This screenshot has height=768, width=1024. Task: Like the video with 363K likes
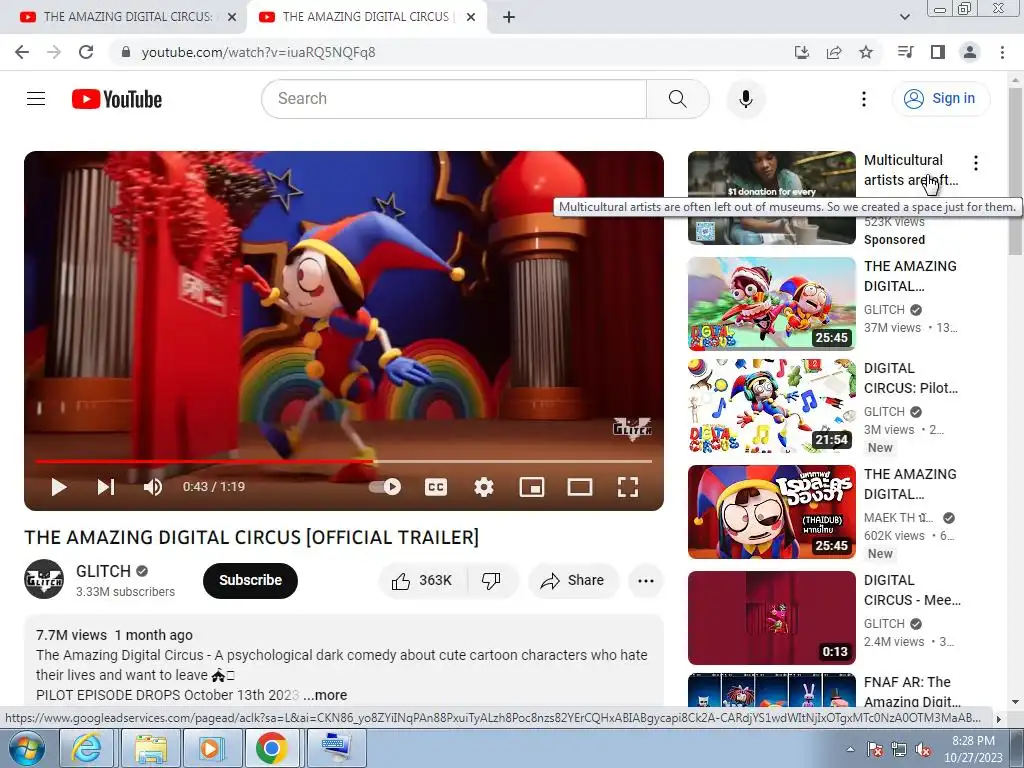tap(423, 581)
